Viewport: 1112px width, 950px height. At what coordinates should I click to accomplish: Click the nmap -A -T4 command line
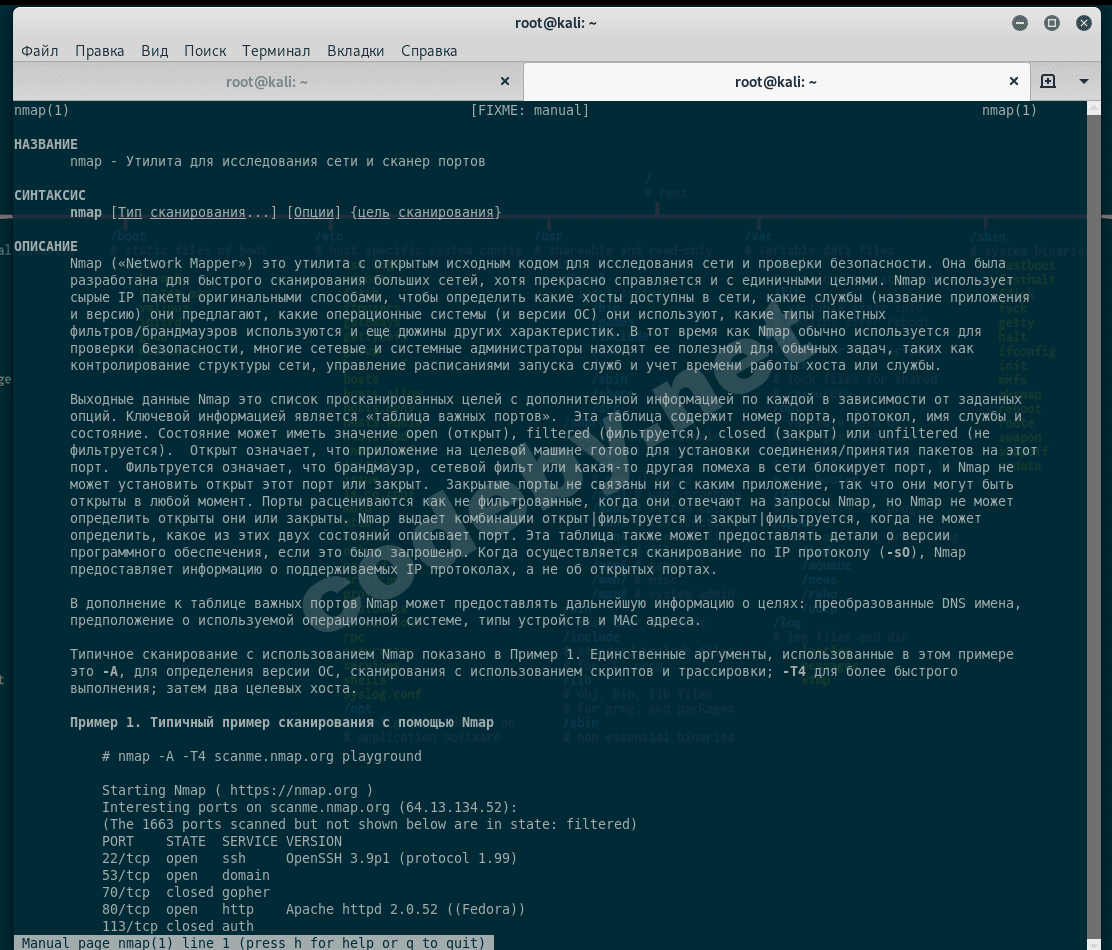pos(262,756)
